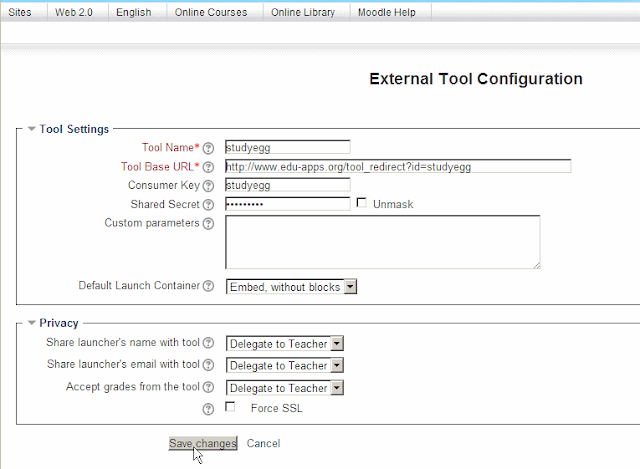Image resolution: width=640 pixels, height=469 pixels.
Task: Open help for Custom parameters
Action: coord(208,224)
